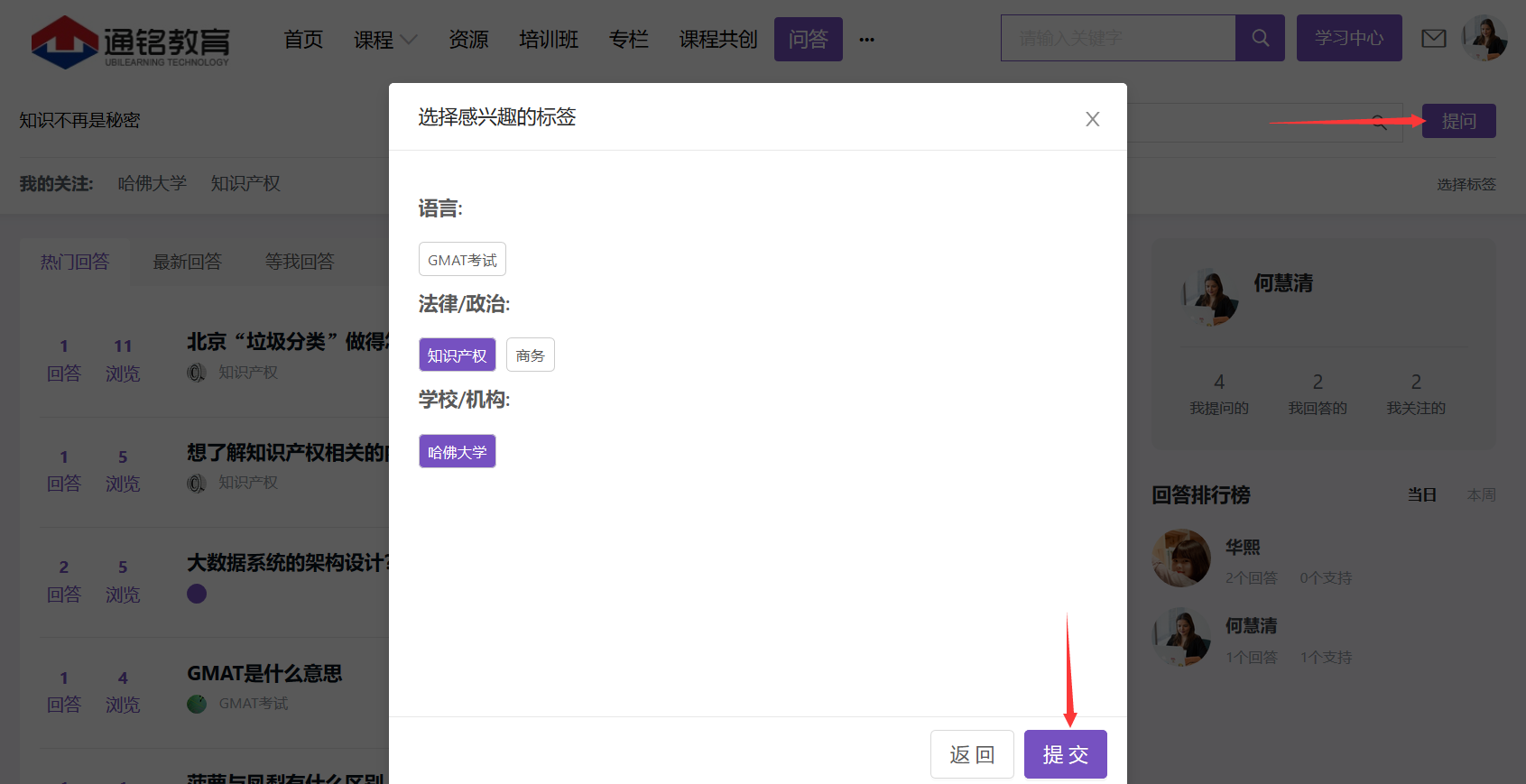Focus the header keyword search field
Screen dimensions: 1526x784
tap(1118, 38)
